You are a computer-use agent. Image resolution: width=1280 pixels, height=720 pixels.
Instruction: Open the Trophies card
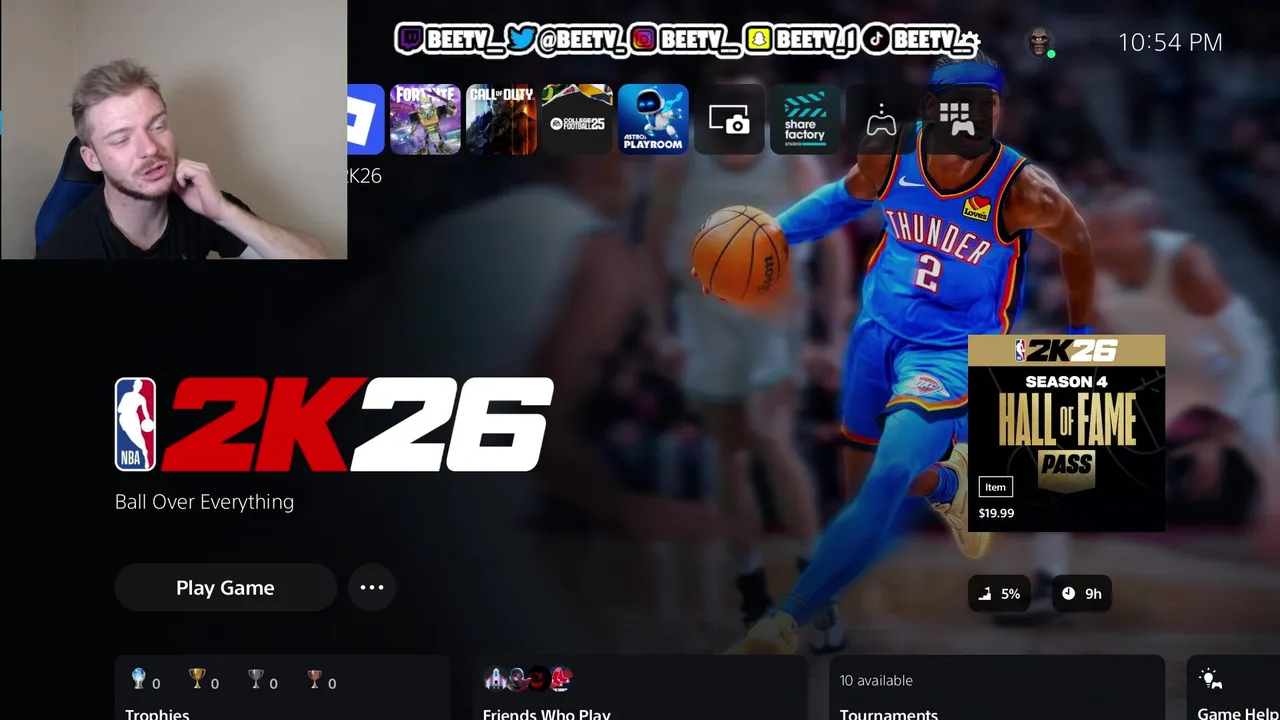282,688
